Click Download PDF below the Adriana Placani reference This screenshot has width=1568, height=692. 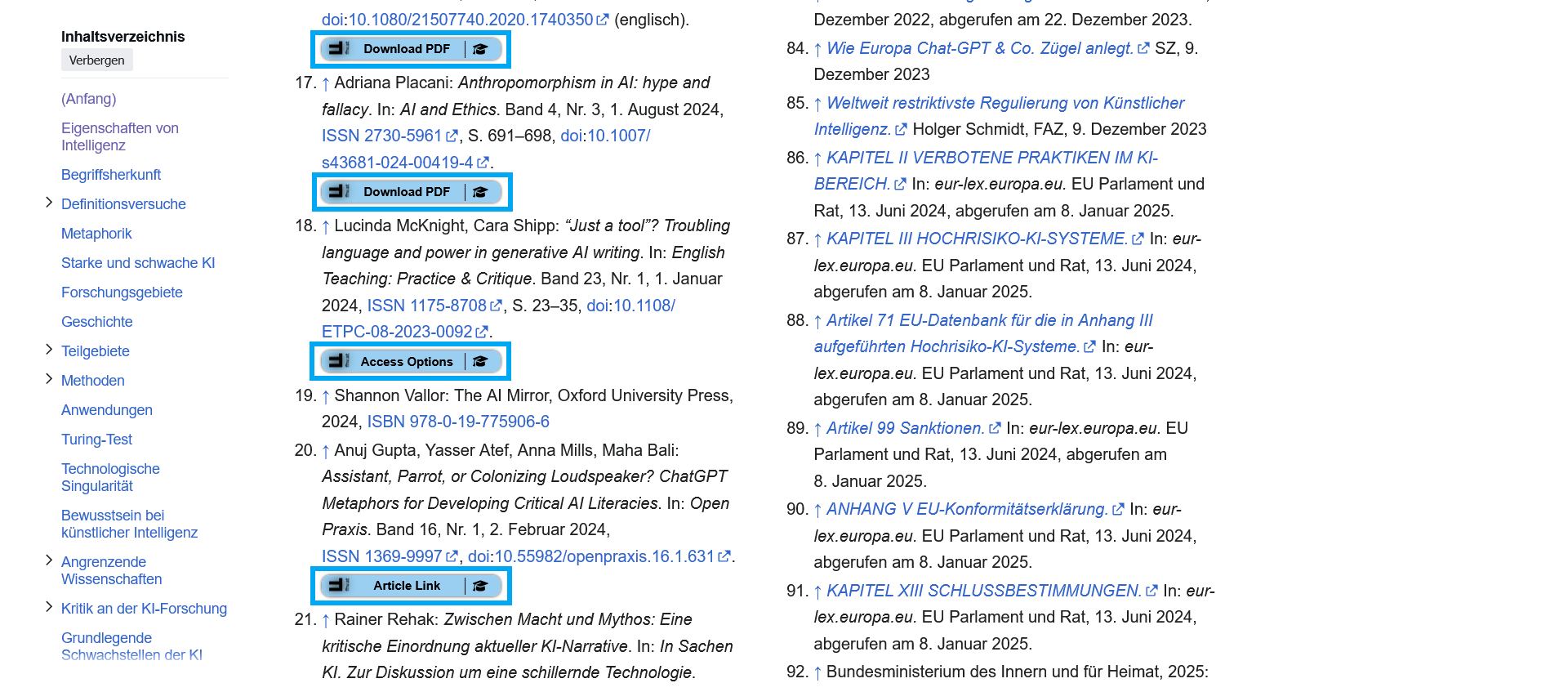coord(406,192)
